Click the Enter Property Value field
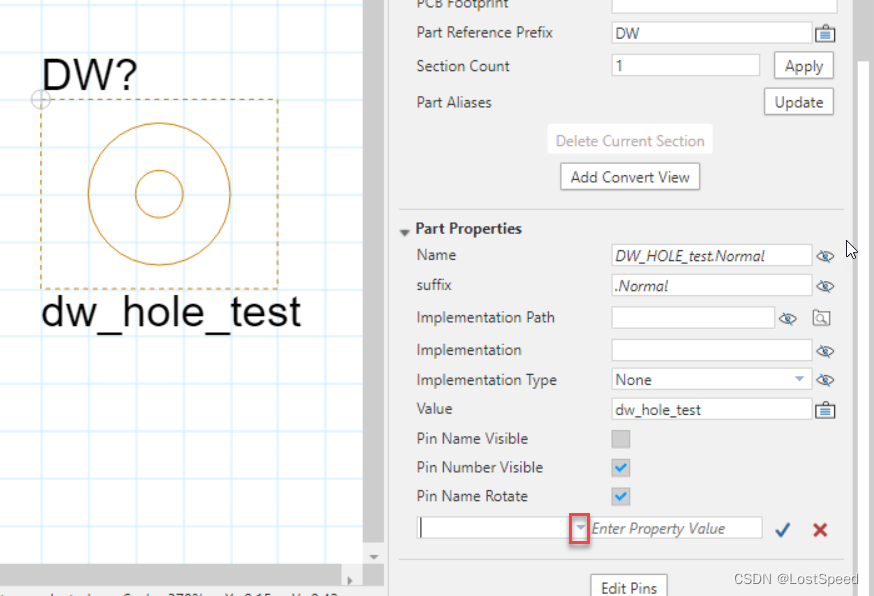 [x=675, y=528]
